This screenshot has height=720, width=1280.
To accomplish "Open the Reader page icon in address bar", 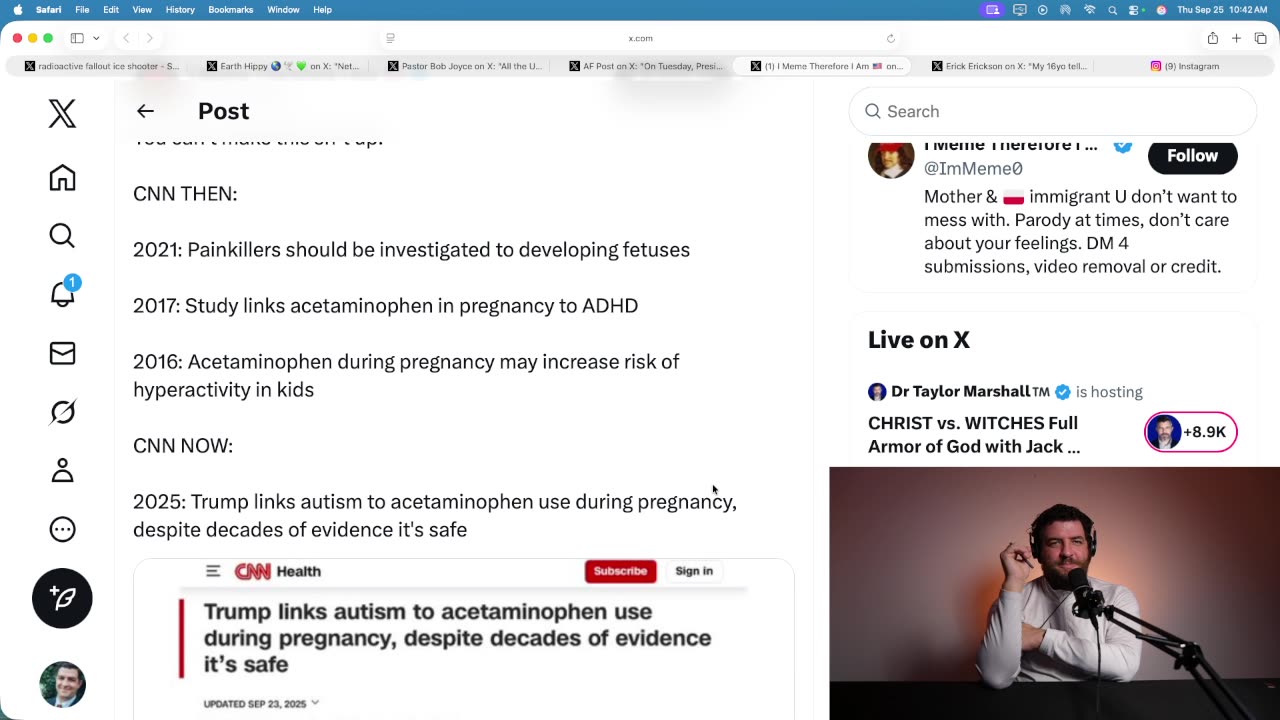I will 390,38.
